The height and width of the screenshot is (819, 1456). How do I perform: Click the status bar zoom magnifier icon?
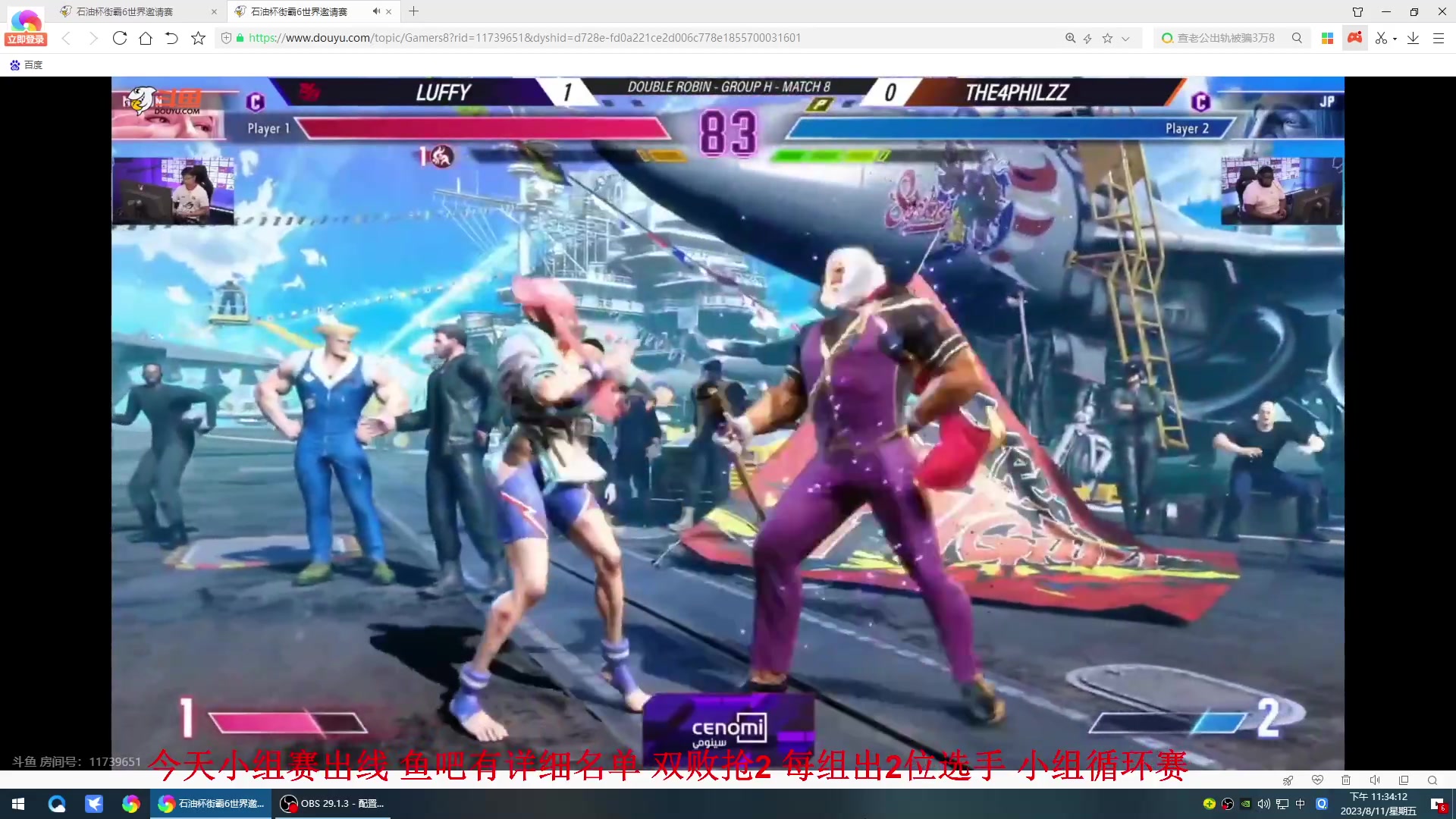coord(1432,780)
